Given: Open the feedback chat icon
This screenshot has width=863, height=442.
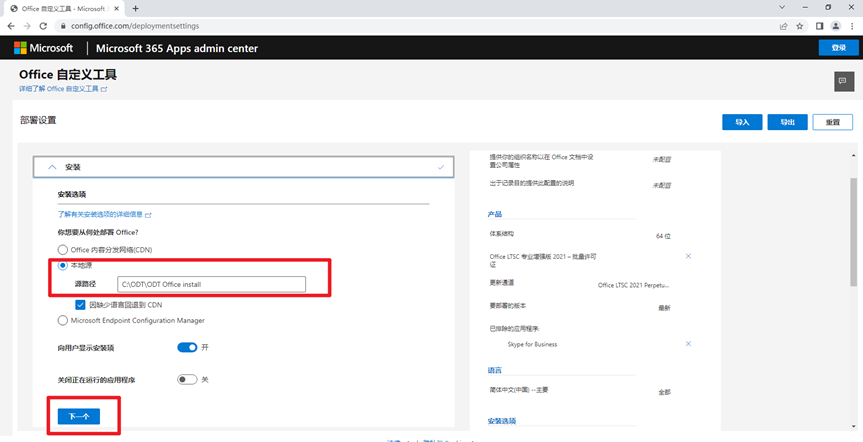Looking at the screenshot, I should pos(842,81).
